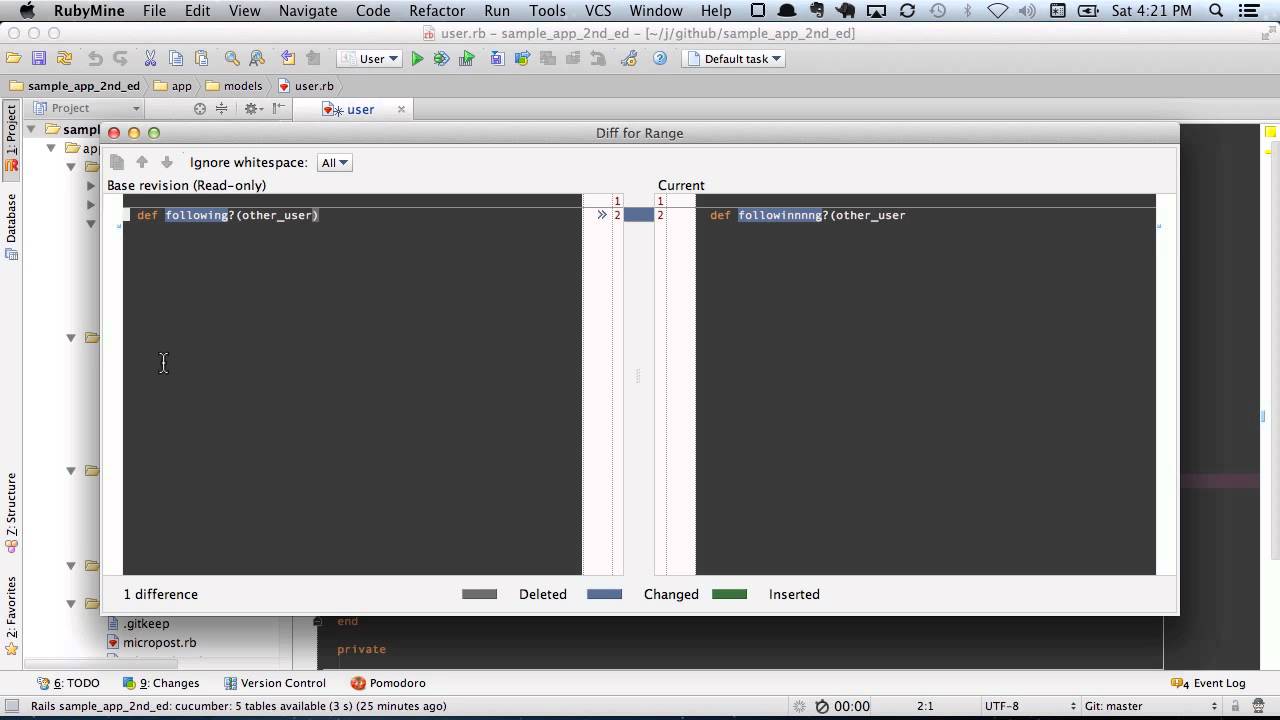
Task: Open the User run configuration dropdown
Action: [369, 59]
